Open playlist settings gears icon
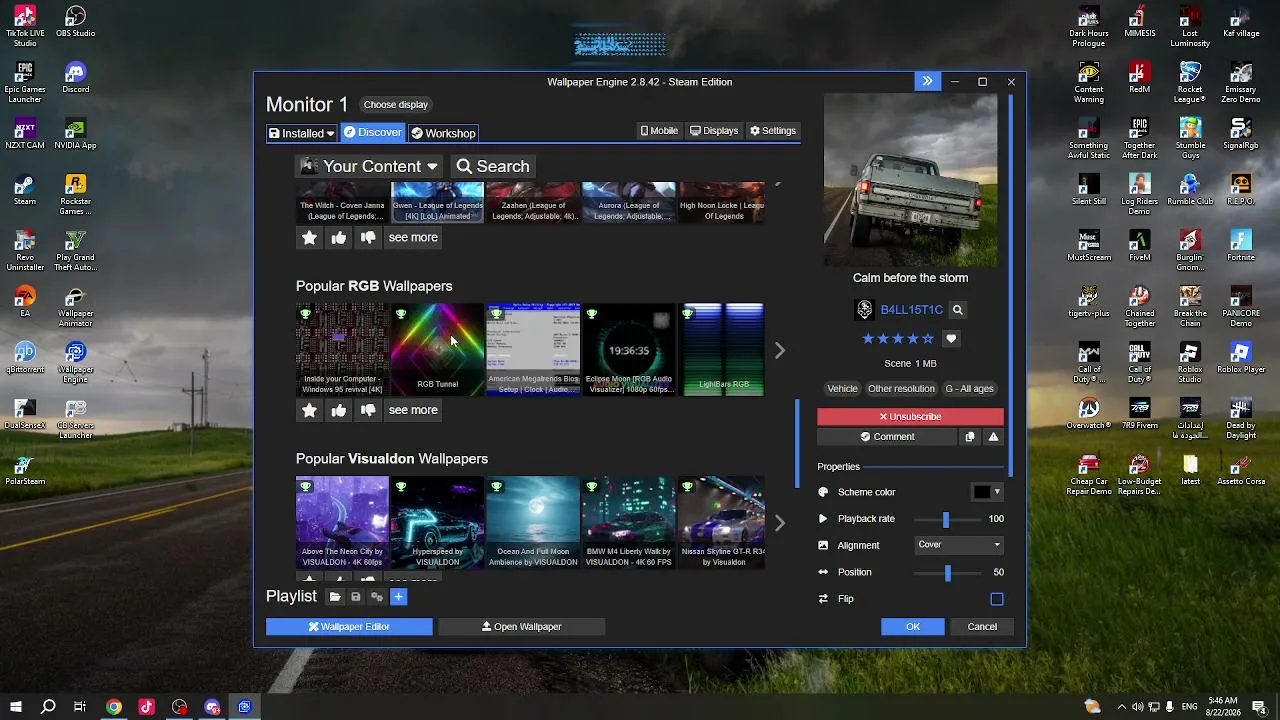Screen dimensions: 1280x720 coord(377,597)
